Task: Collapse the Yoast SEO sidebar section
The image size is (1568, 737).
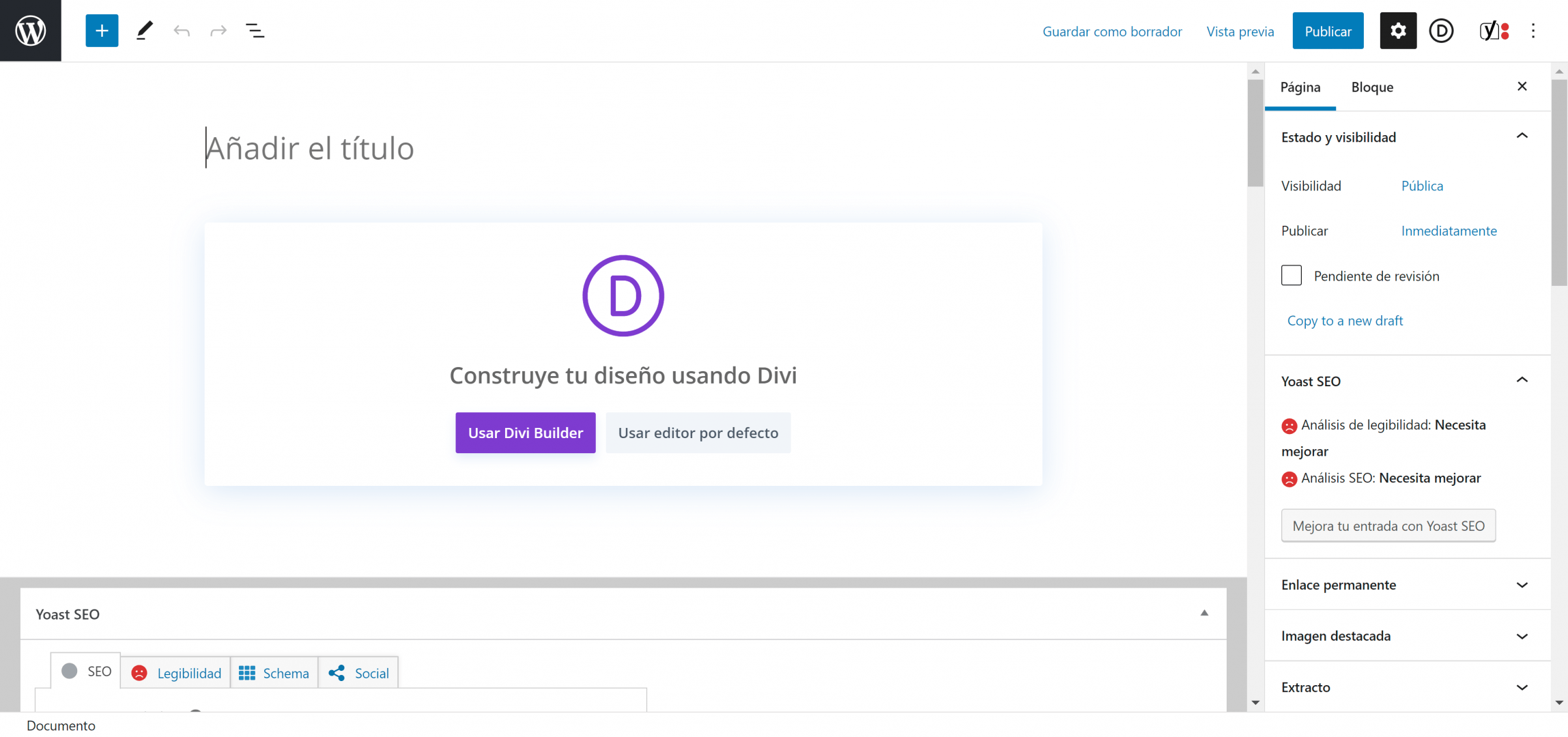Action: 1522,380
